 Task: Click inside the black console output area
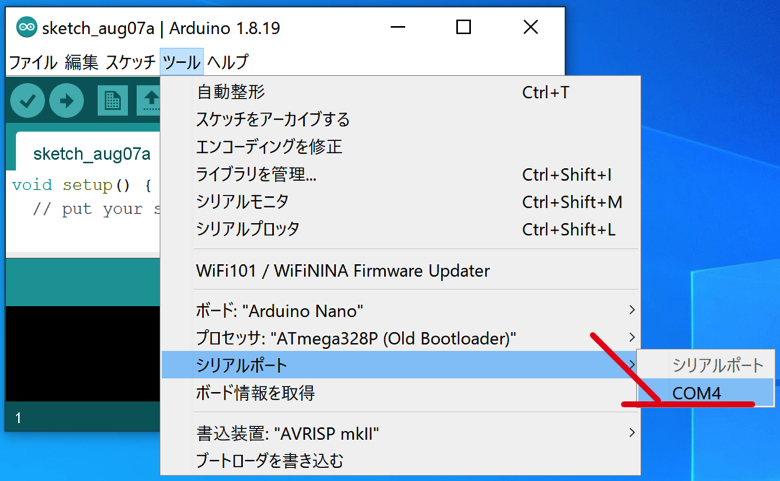[x=83, y=353]
